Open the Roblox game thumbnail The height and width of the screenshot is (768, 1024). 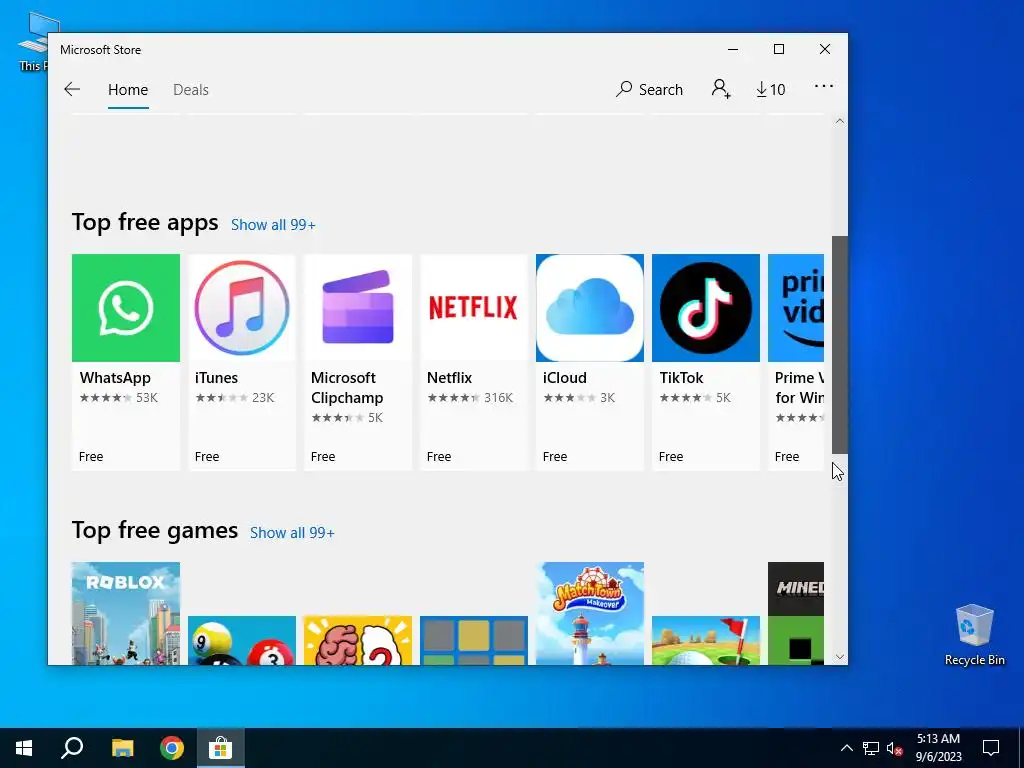click(x=125, y=613)
